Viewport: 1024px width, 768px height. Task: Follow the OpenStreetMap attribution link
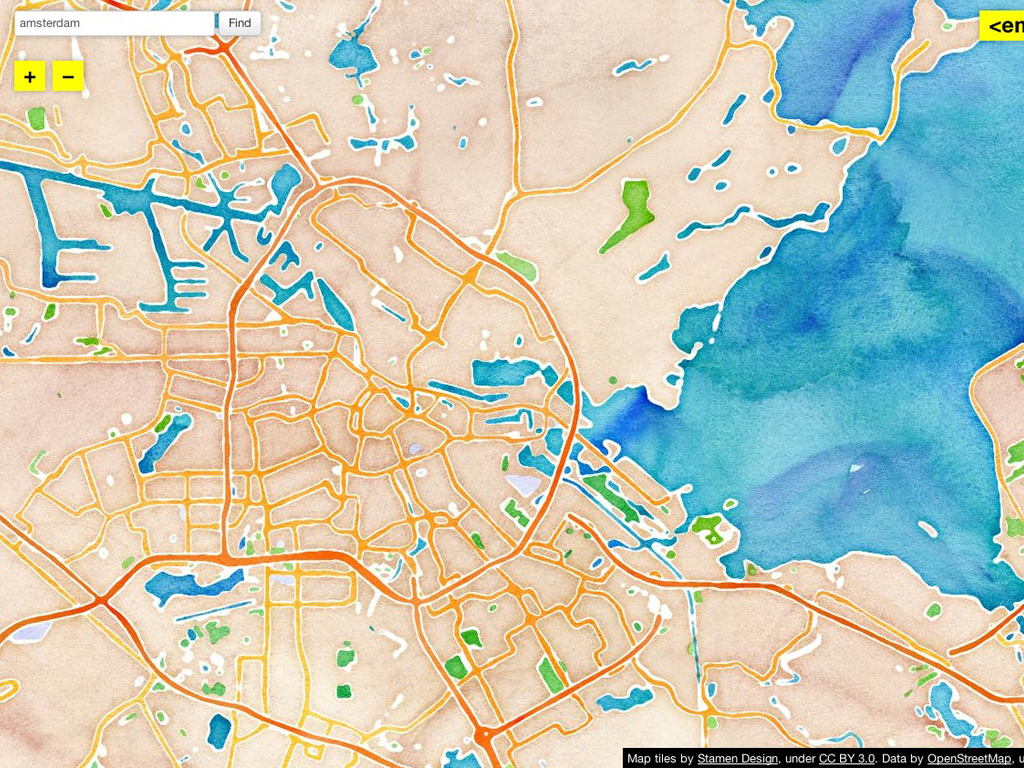[x=968, y=759]
